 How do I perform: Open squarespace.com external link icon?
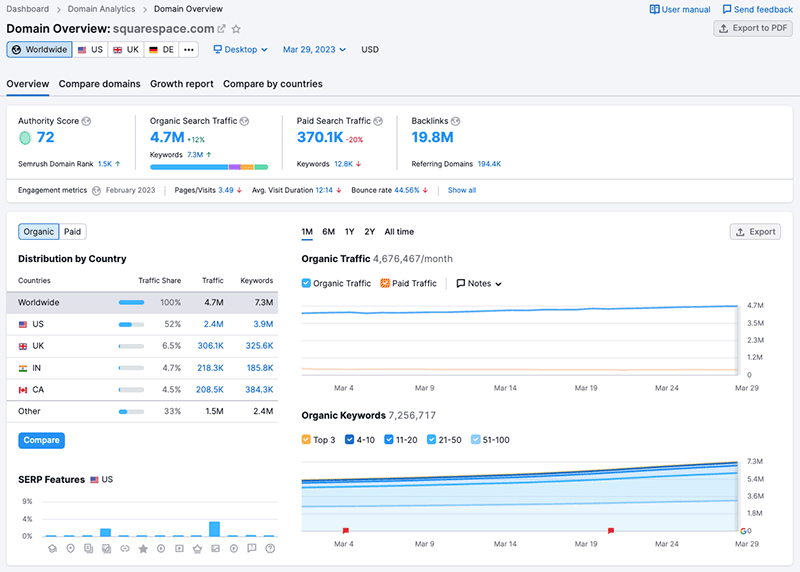click(221, 29)
